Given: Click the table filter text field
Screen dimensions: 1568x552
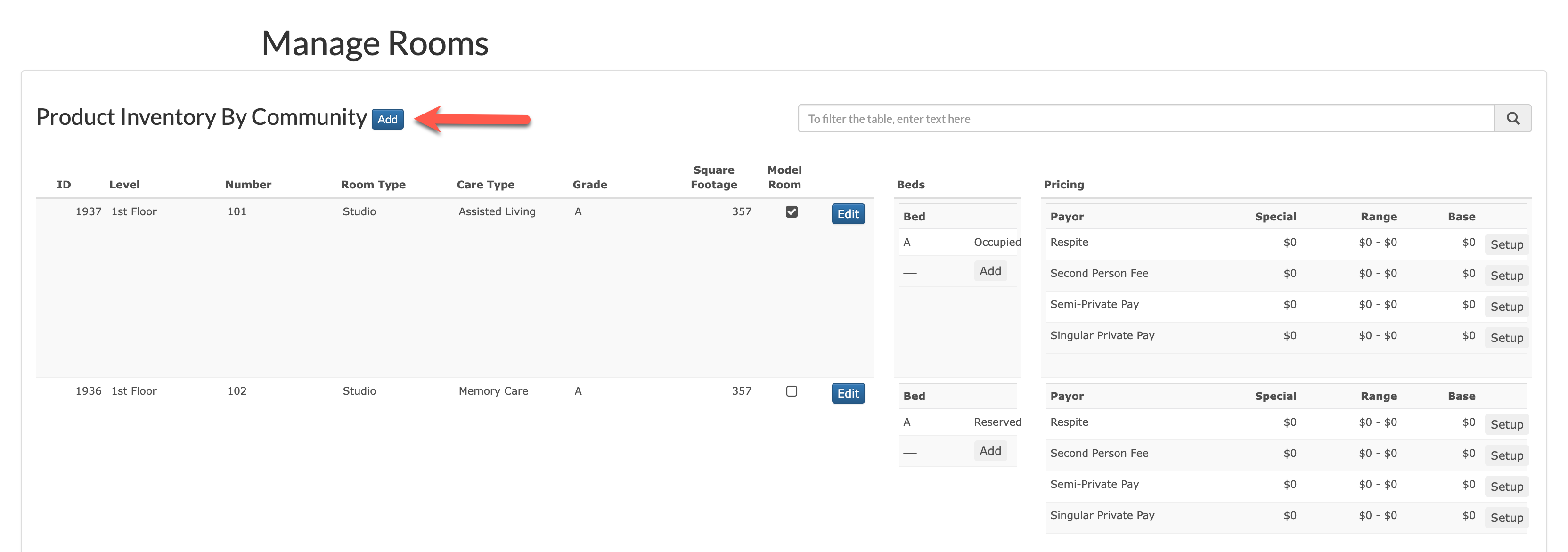Looking at the screenshot, I should click(x=1145, y=119).
